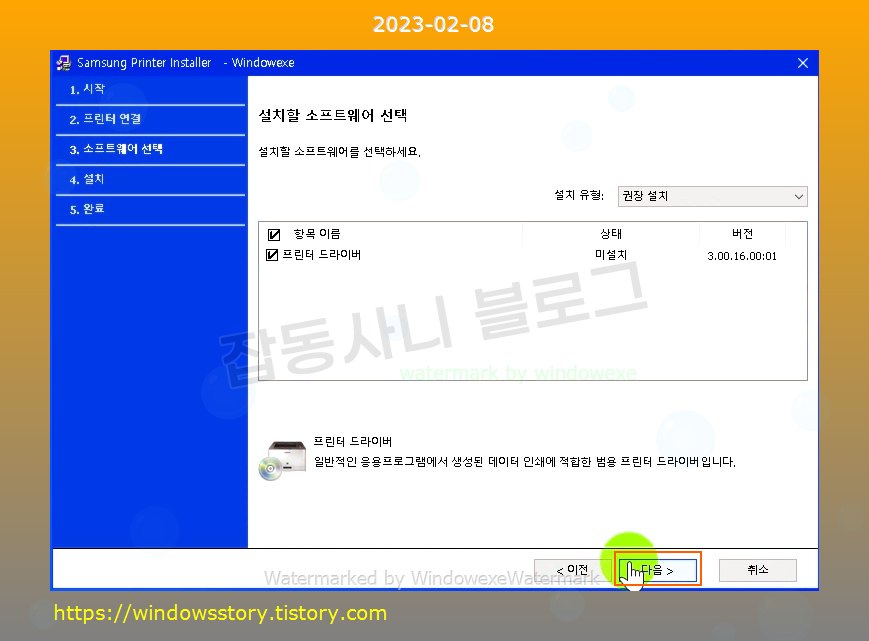Uncheck the 프린터 드라이버 checkbox
The width and height of the screenshot is (869, 641).
tap(272, 255)
